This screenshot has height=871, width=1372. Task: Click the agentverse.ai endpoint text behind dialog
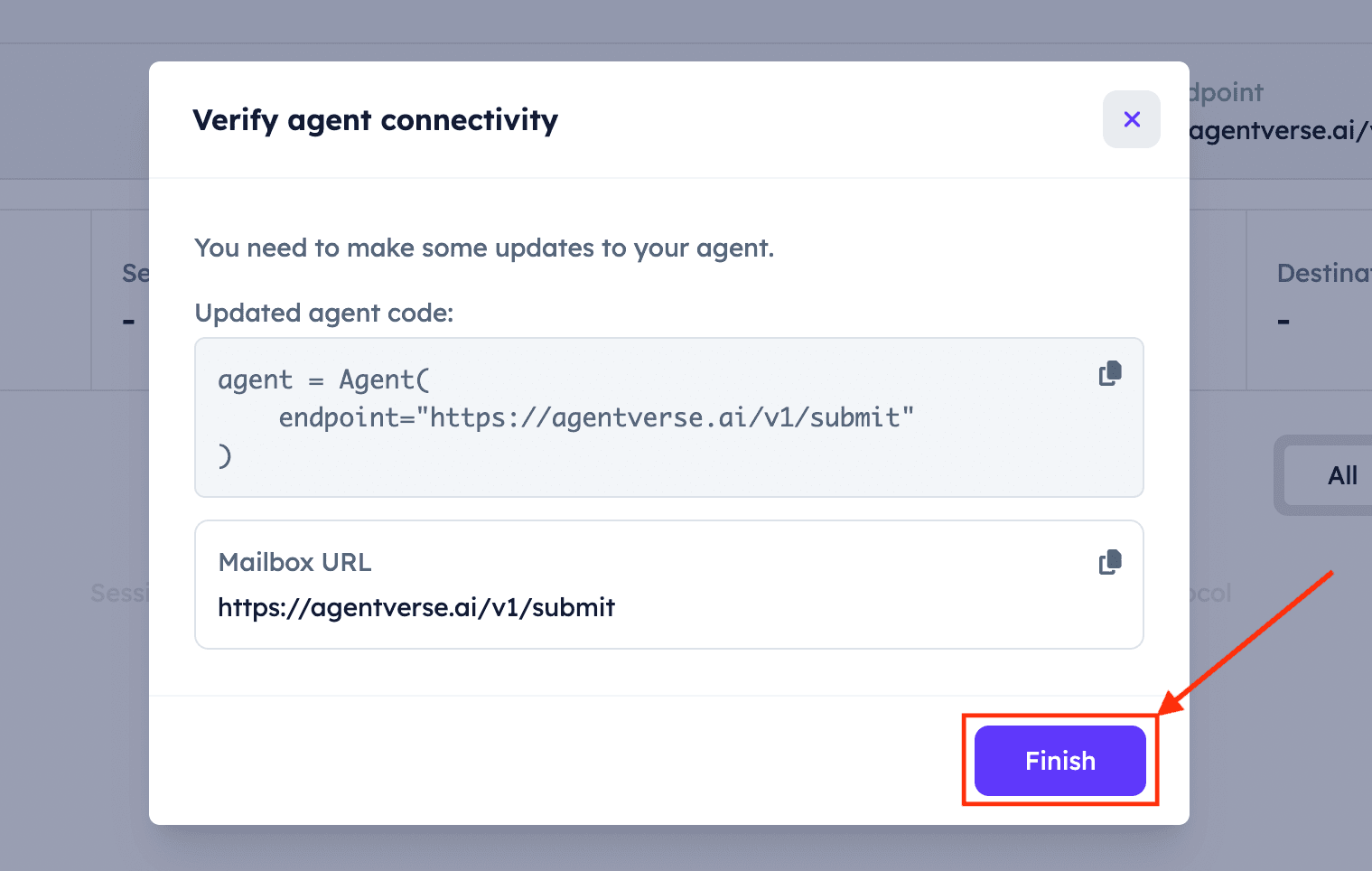click(1280, 131)
